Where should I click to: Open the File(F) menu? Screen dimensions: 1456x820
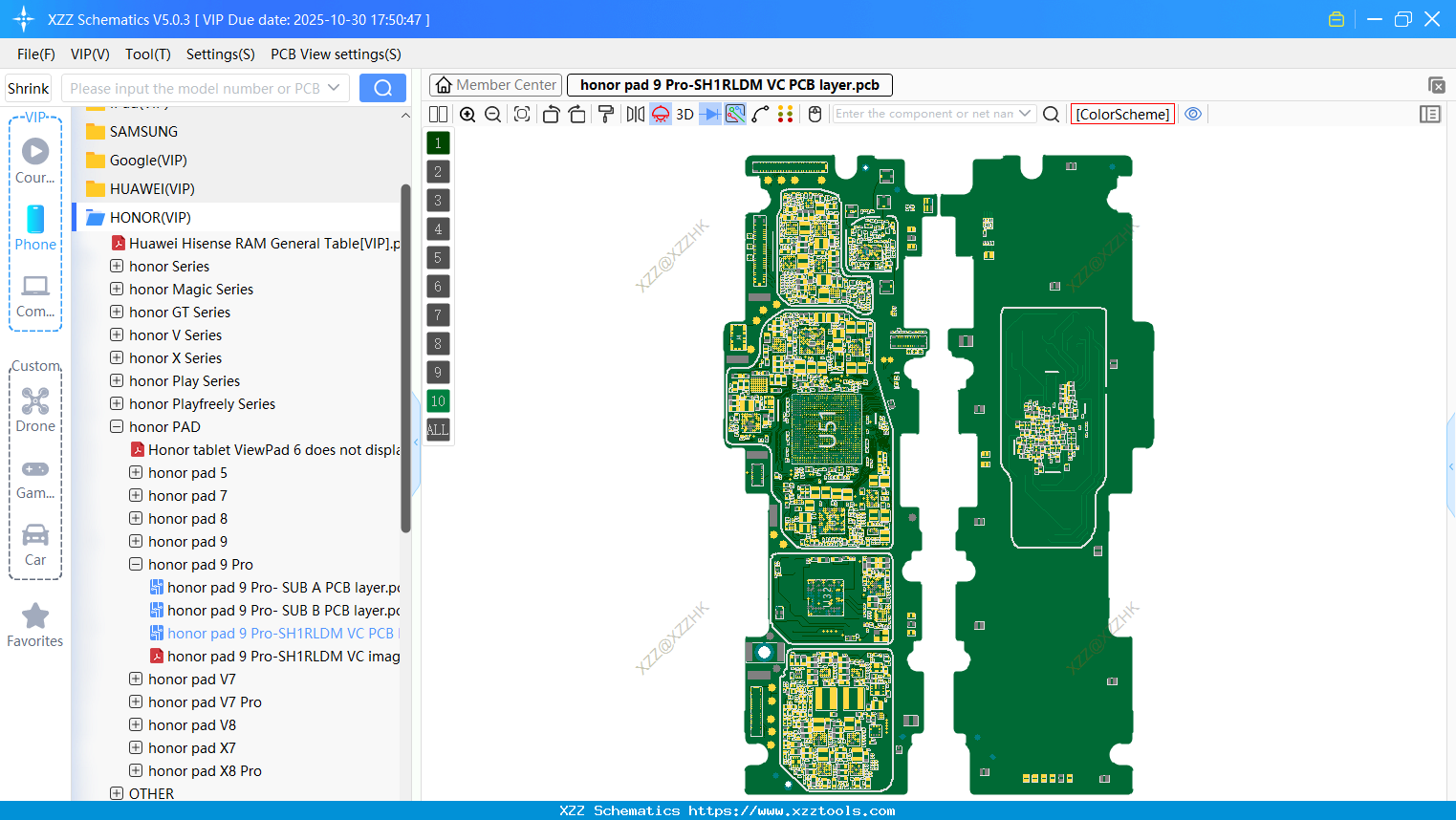36,54
